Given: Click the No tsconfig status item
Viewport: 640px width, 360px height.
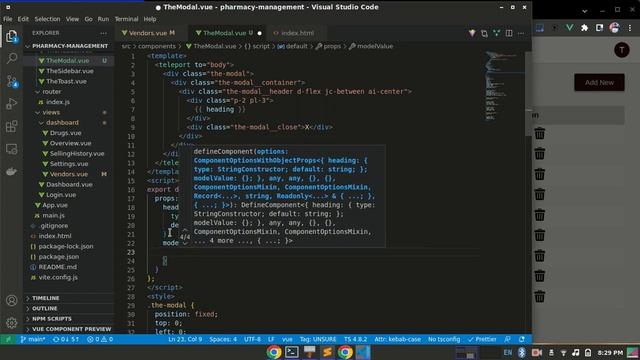Looking at the screenshot, I should click(x=444, y=339).
